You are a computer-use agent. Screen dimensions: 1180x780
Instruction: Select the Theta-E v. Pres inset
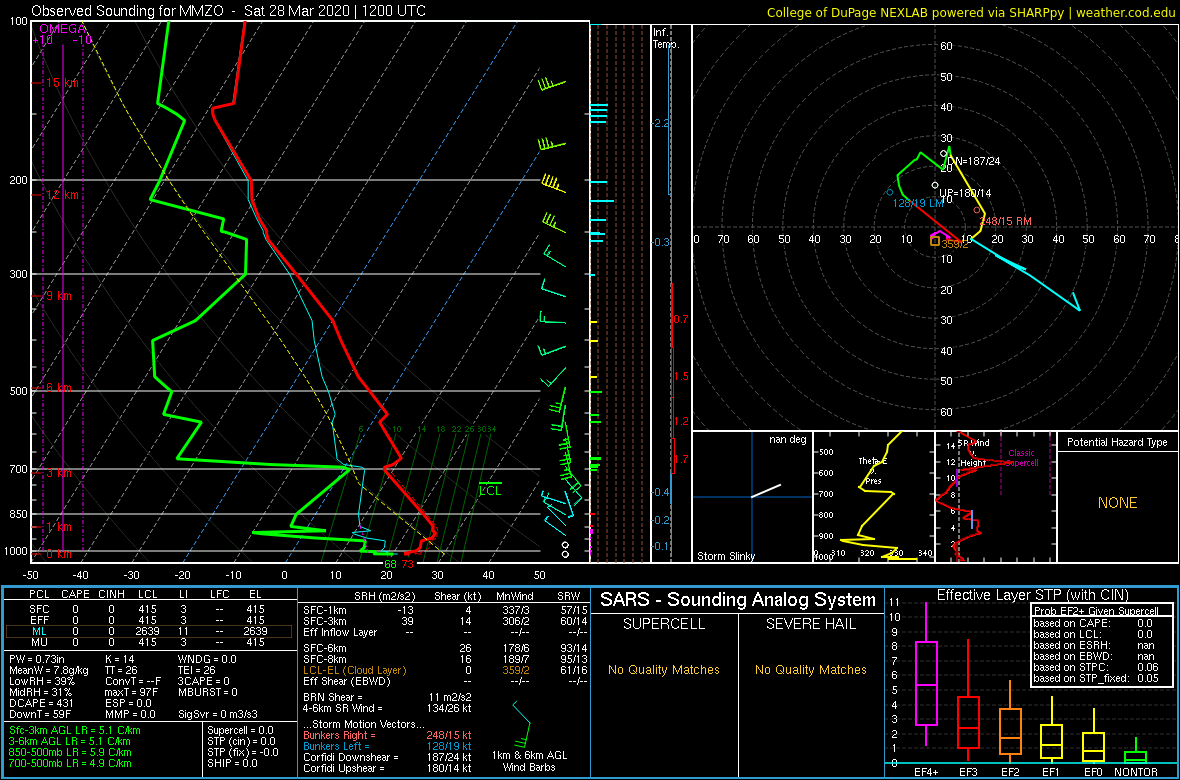(873, 497)
